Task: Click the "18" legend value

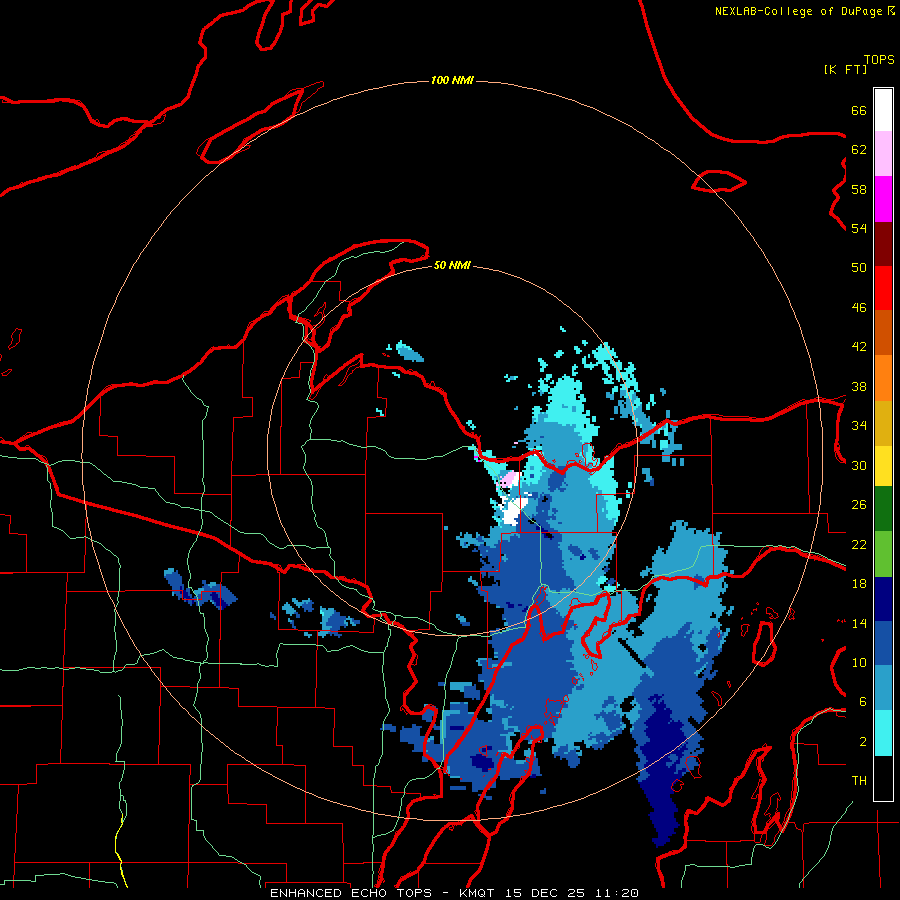Action: pyautogui.click(x=859, y=584)
